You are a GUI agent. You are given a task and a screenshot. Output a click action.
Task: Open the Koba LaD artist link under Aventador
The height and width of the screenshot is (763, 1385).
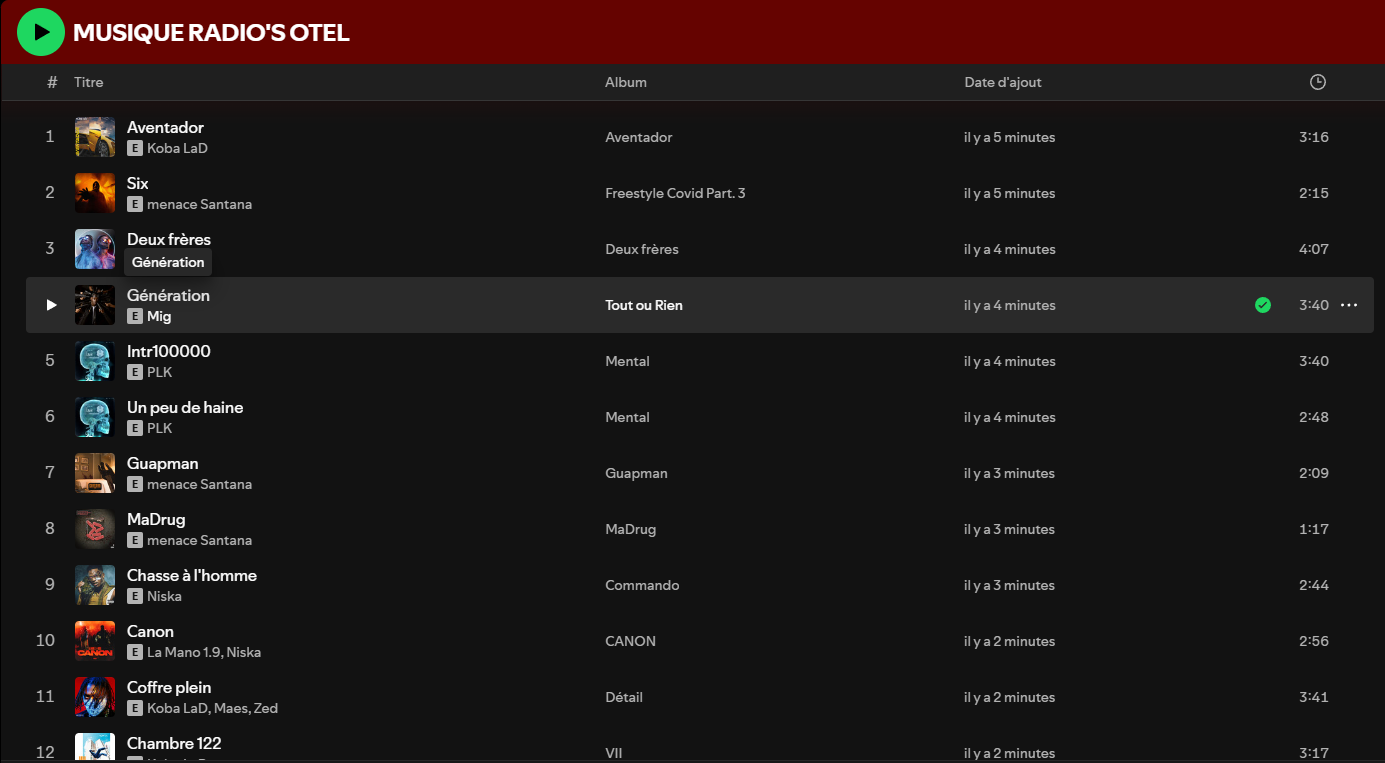[x=177, y=148]
